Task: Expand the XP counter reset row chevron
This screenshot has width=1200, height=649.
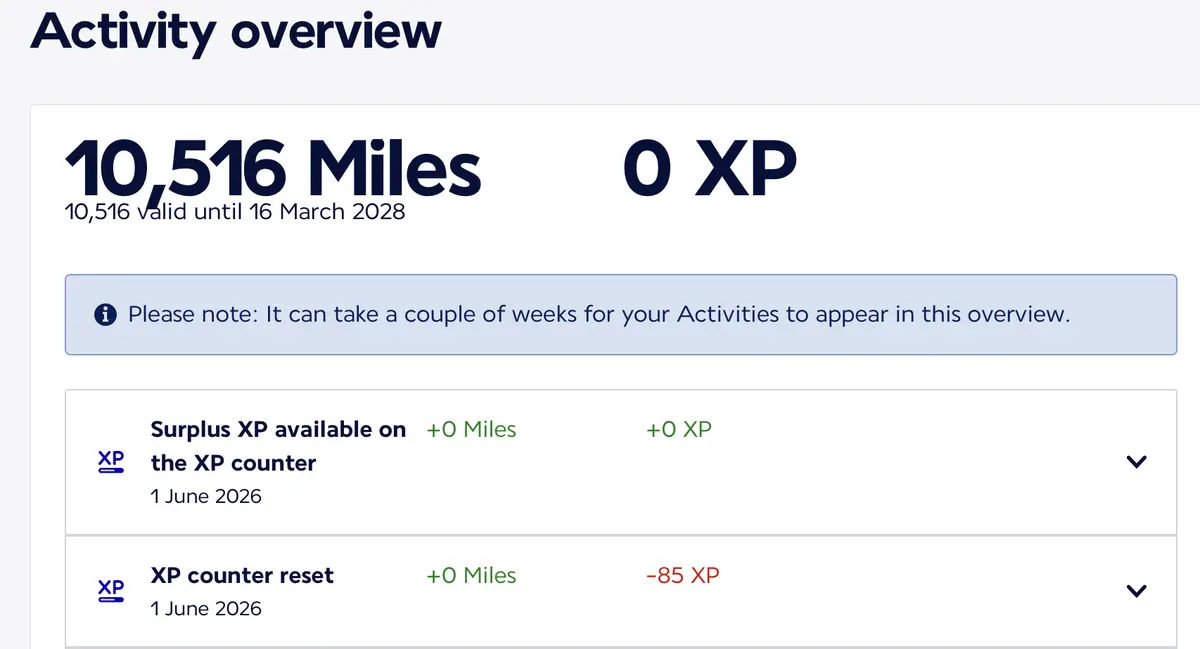Action: [1136, 590]
